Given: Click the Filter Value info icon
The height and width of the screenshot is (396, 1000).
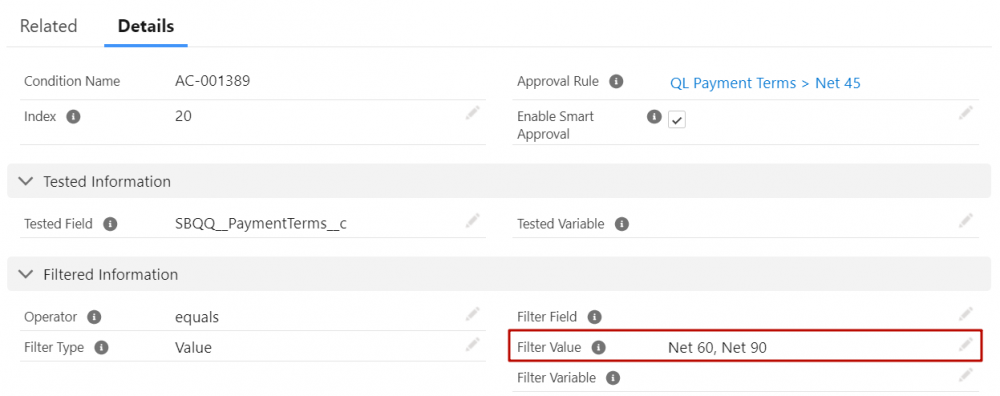Looking at the screenshot, I should pyautogui.click(x=598, y=348).
